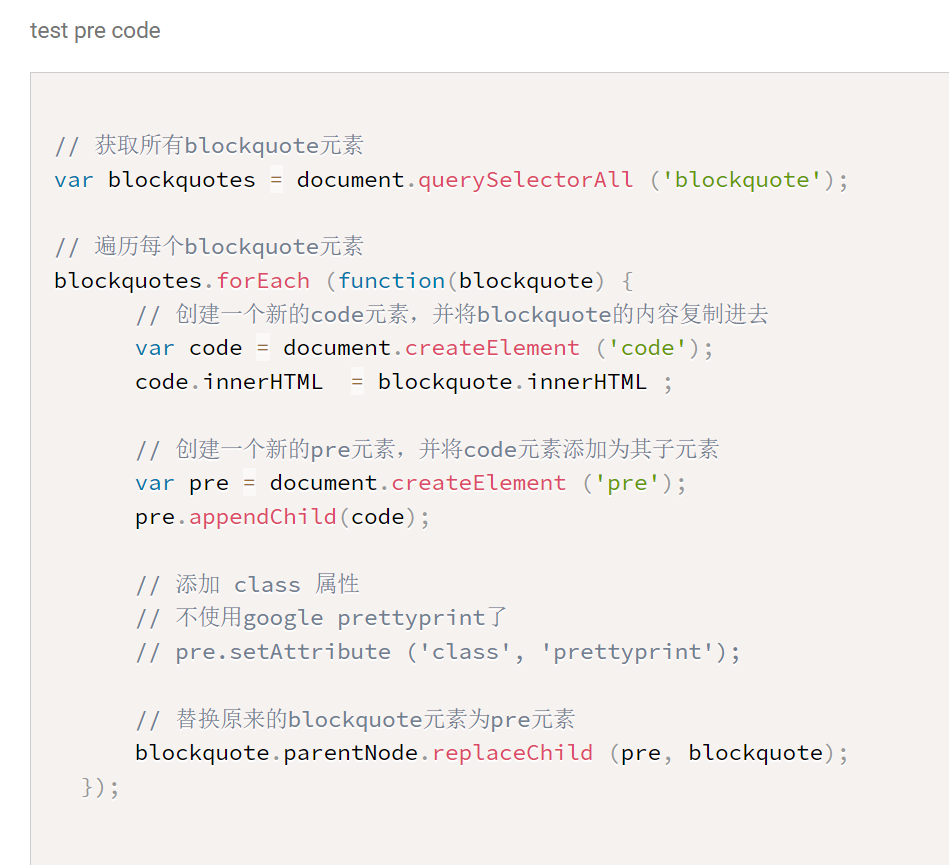949x865 pixels.
Task: Click the comment "替换原来的blockquote元素为pre元素"
Action: 355,720
